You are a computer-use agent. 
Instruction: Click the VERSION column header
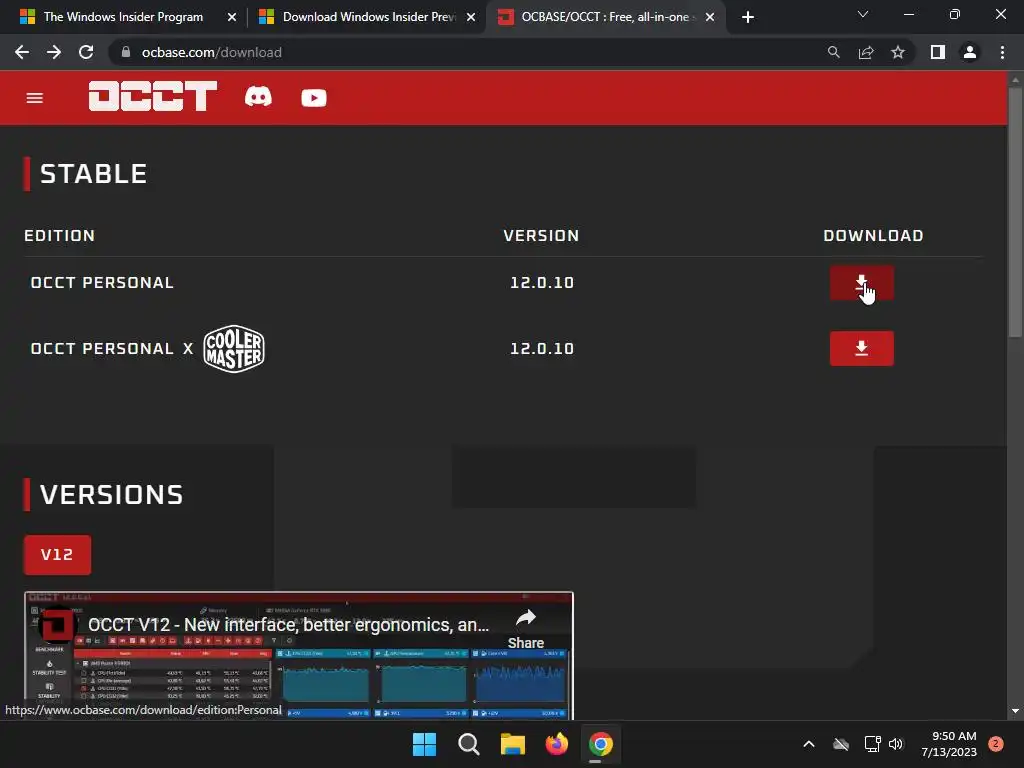tap(541, 236)
